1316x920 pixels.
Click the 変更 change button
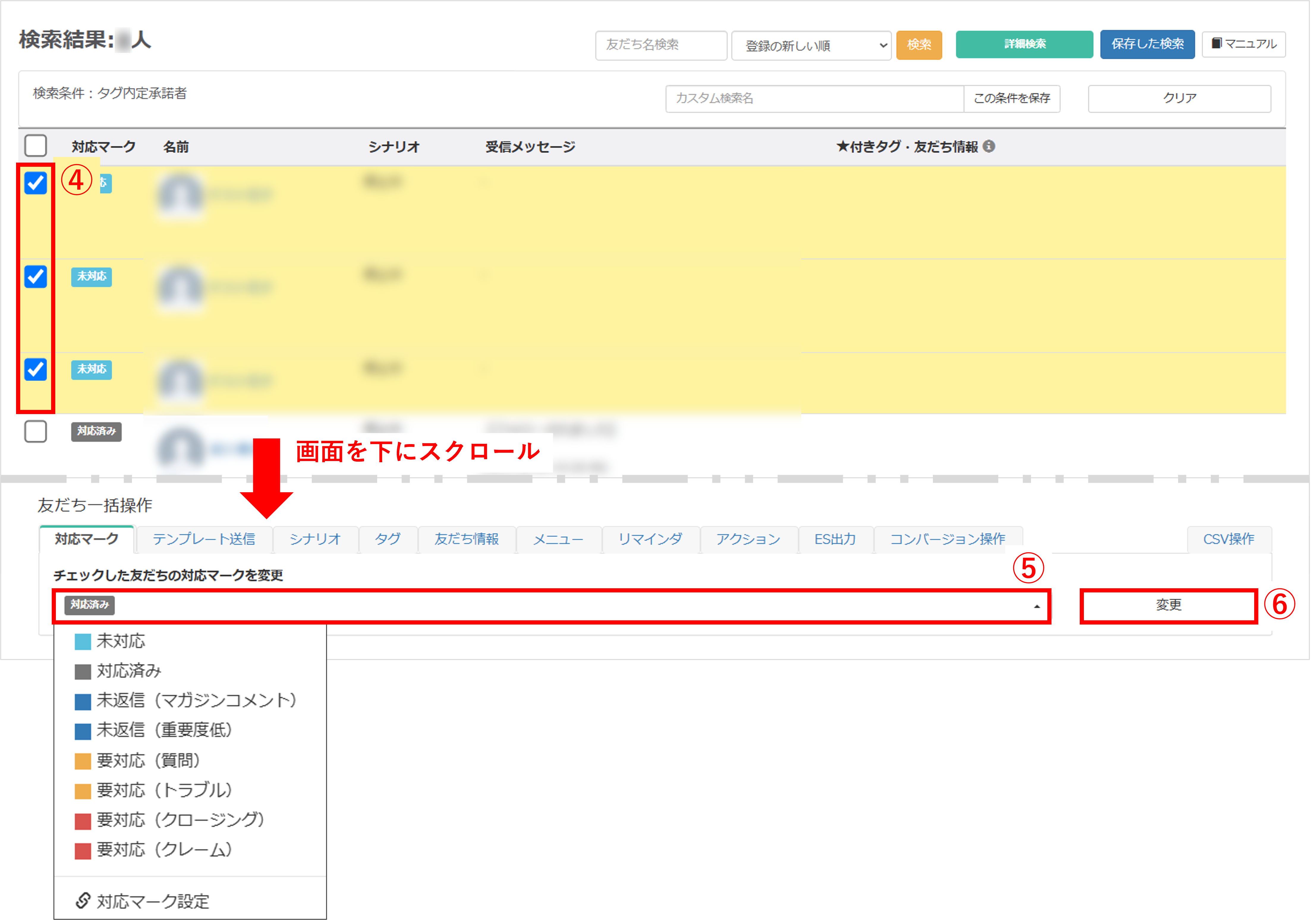click(1168, 605)
